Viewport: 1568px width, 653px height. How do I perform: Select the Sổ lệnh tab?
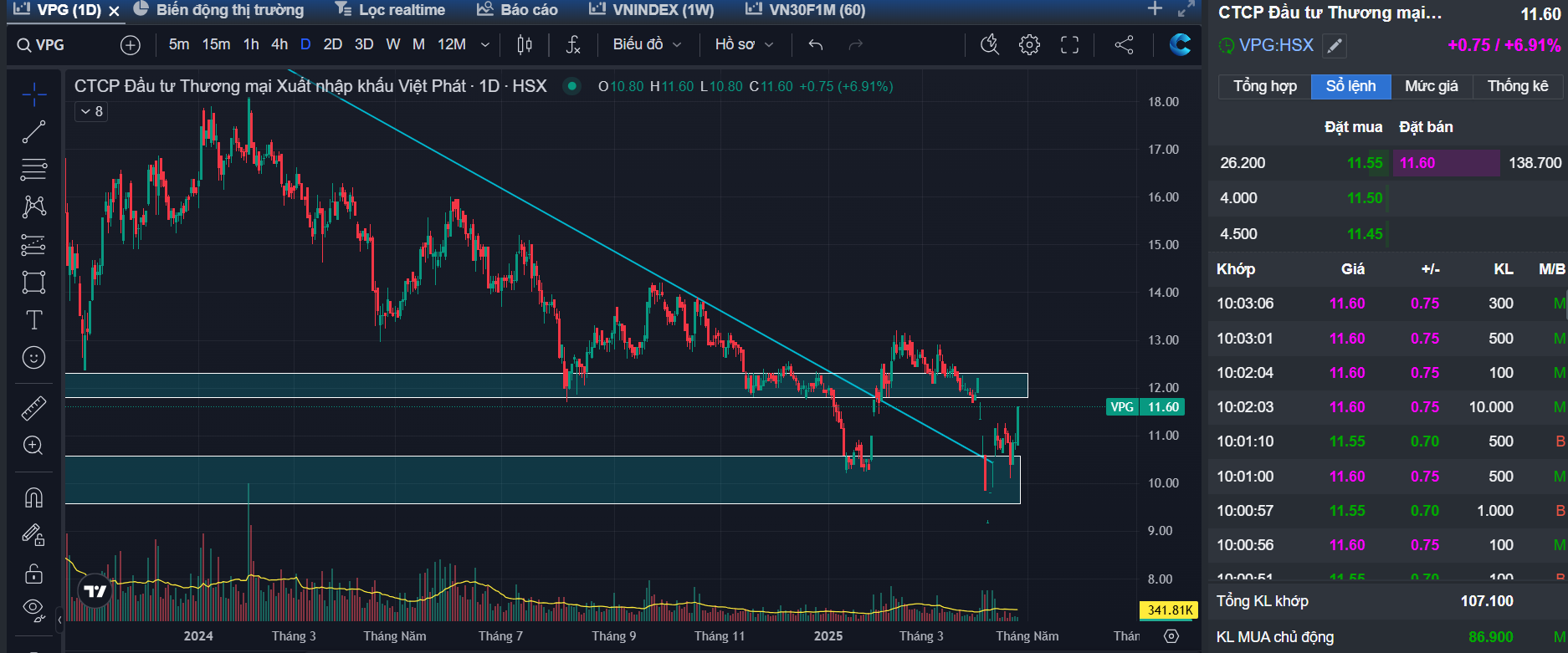click(x=1350, y=86)
